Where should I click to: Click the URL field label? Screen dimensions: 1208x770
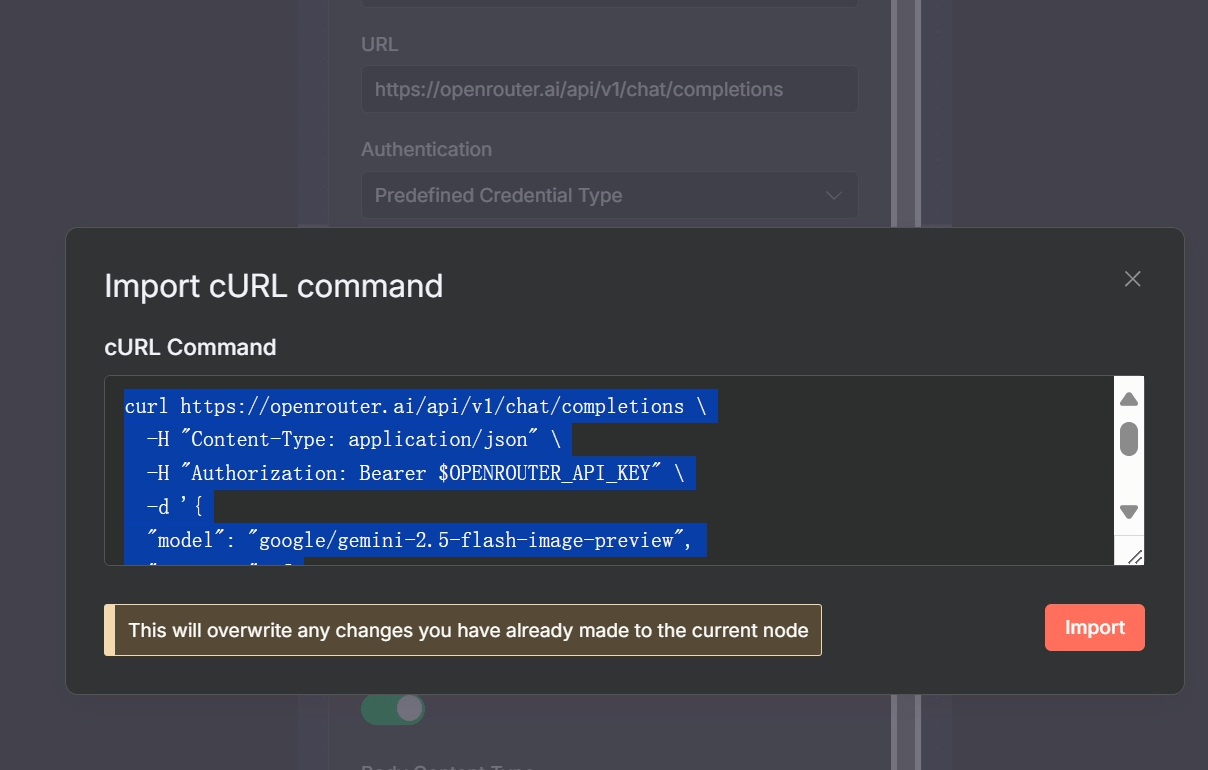pyautogui.click(x=379, y=44)
